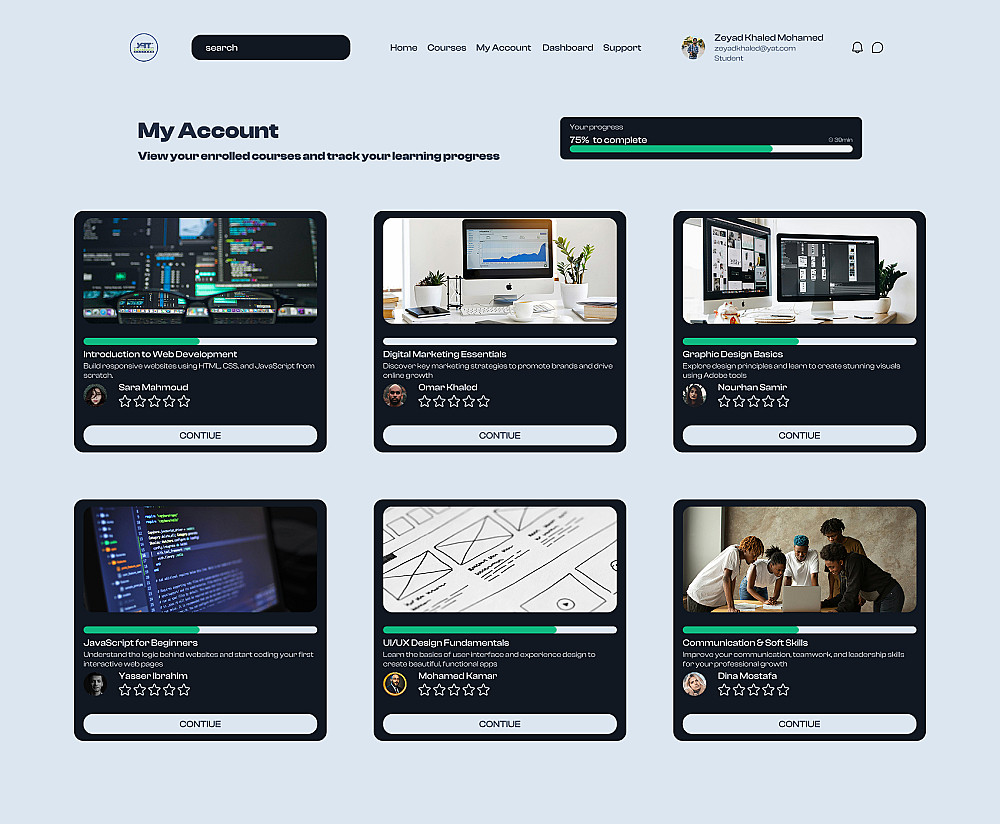Click Graphic Design Basics progress bar

(x=799, y=341)
